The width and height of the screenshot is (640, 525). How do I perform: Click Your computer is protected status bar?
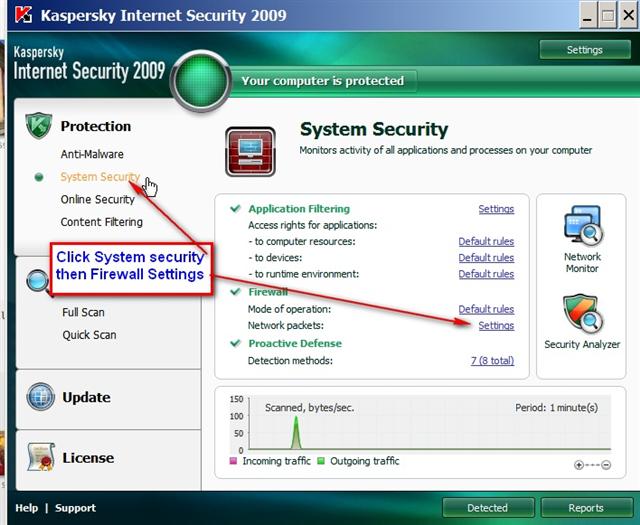click(322, 81)
